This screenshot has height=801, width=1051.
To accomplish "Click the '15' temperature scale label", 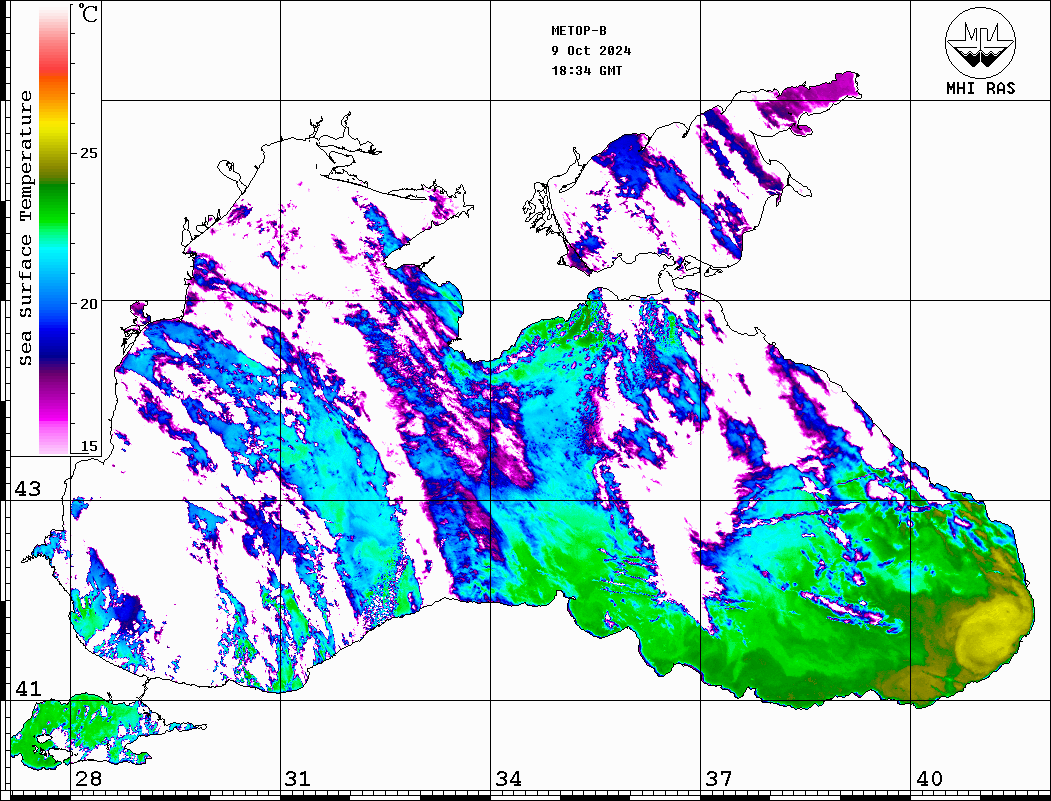I will [88, 446].
